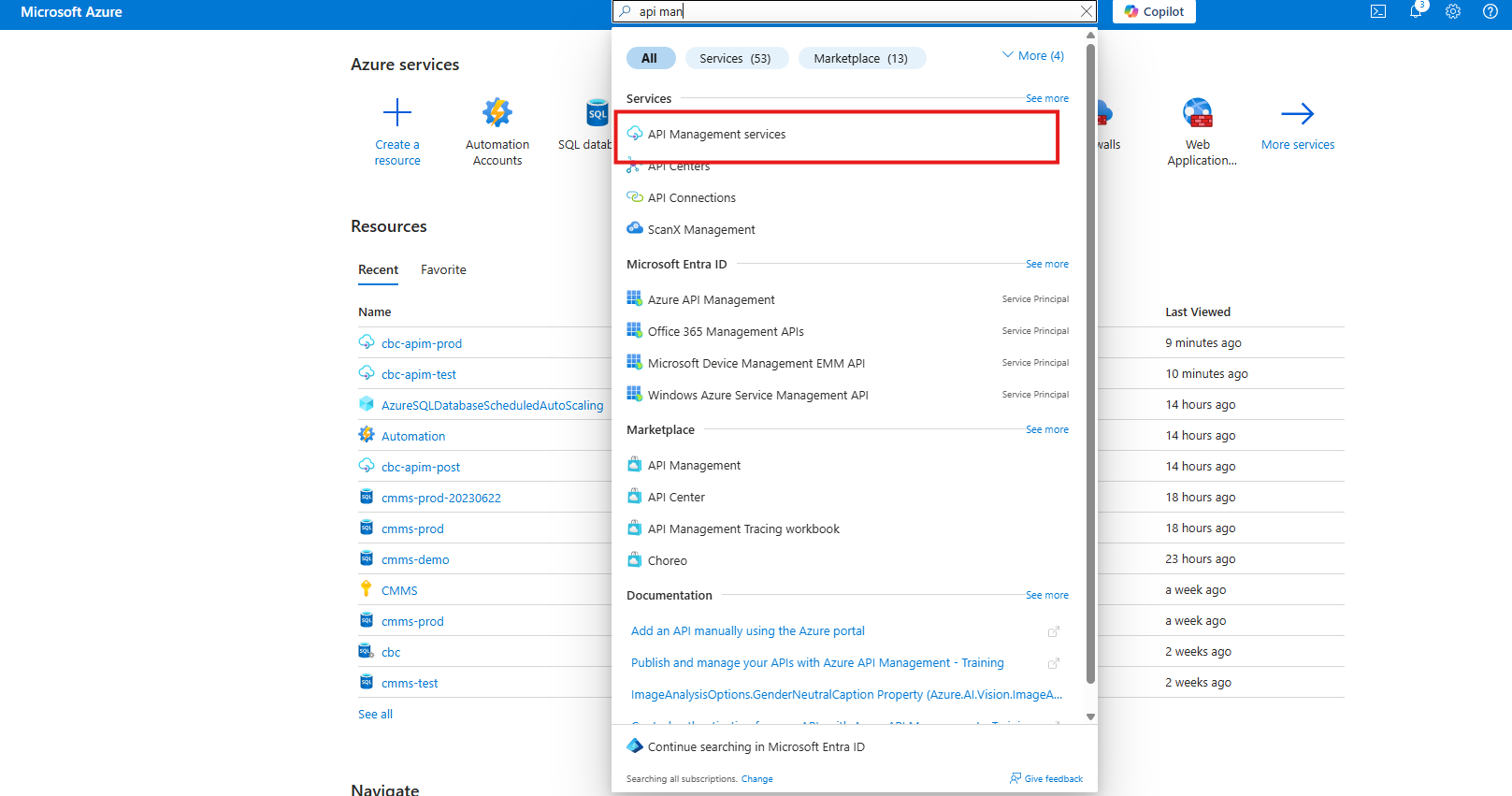Select the All filter pill
Viewport: 1512px width, 796px height.
tap(650, 58)
